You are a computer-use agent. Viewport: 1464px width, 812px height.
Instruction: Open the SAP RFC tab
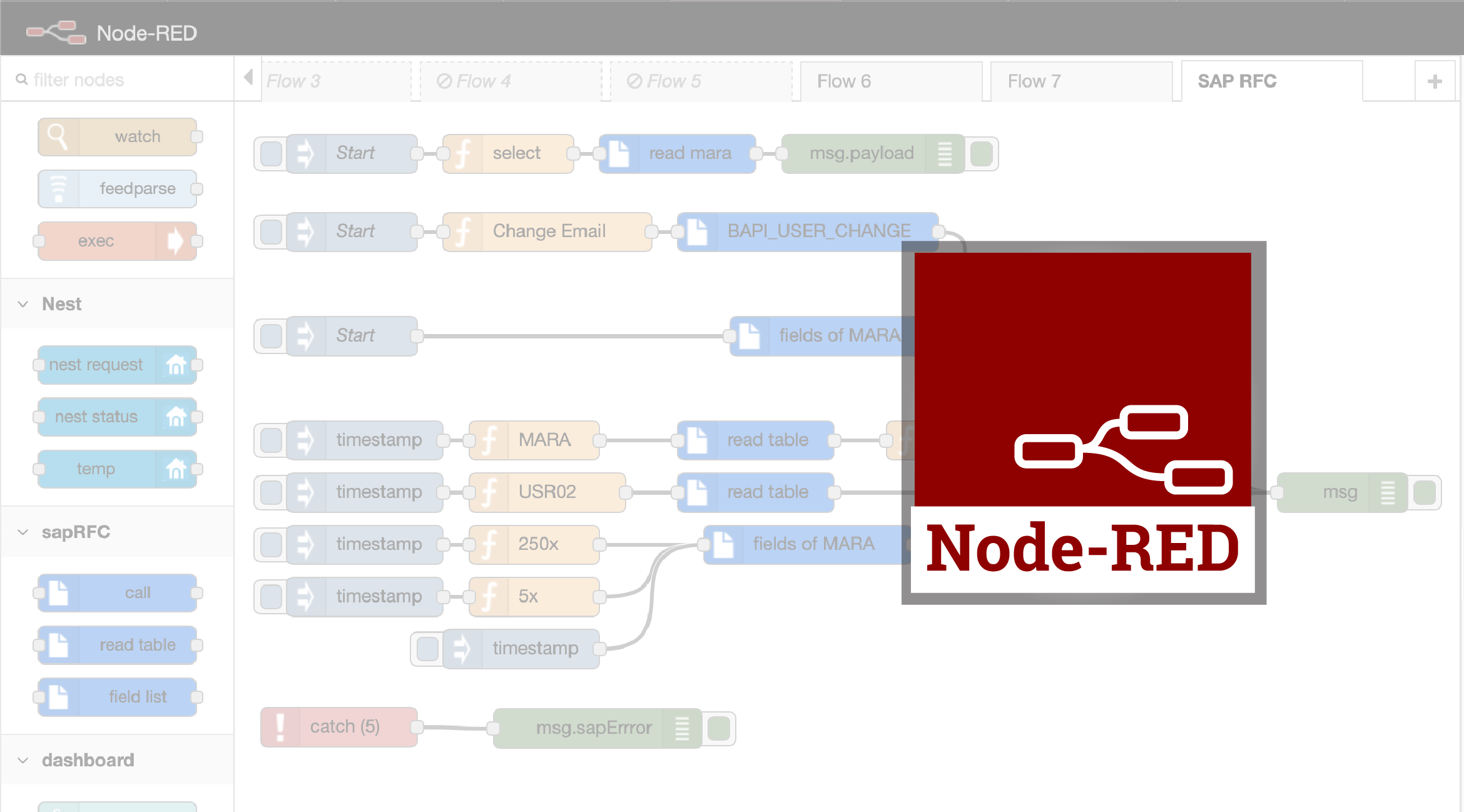pos(1237,81)
